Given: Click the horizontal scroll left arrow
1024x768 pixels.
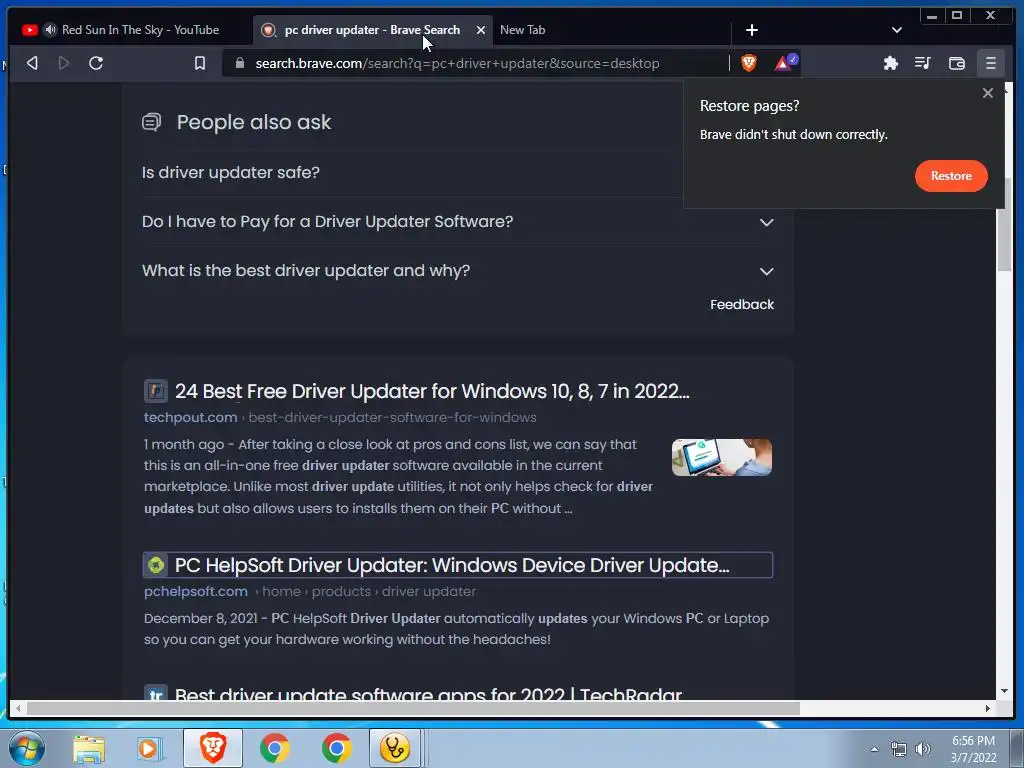Looking at the screenshot, I should point(18,709).
